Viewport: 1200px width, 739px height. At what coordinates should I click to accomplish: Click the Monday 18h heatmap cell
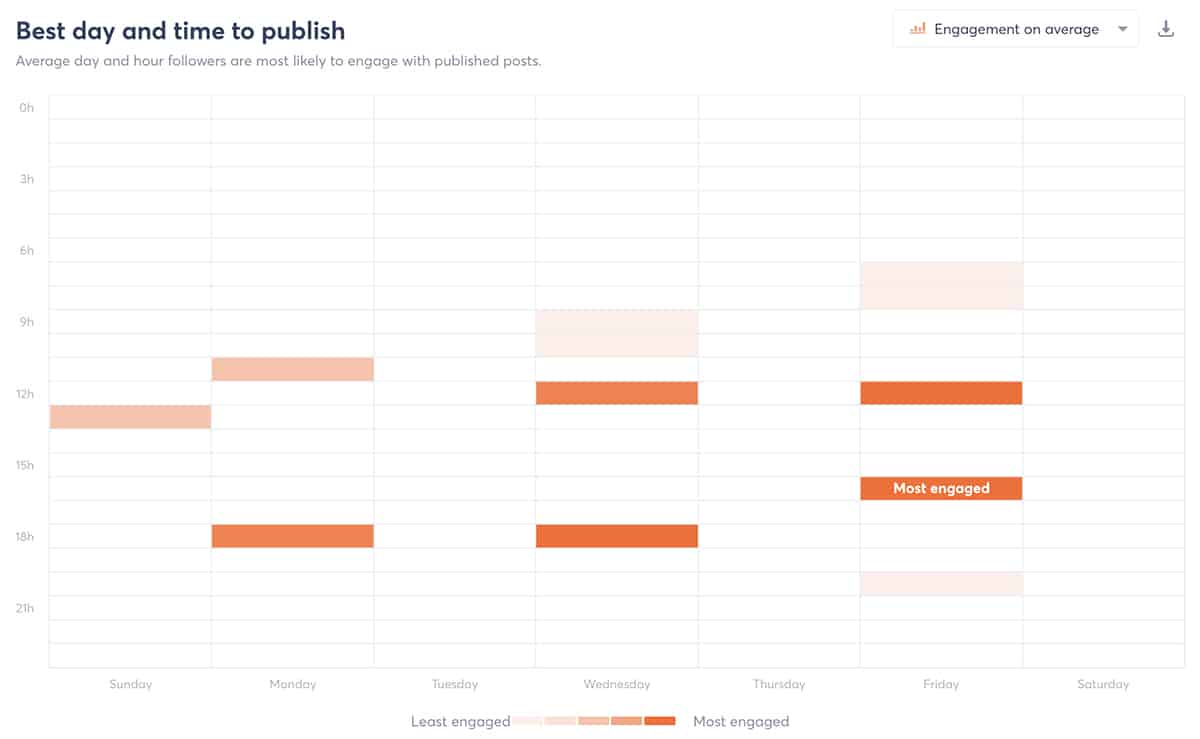tap(293, 536)
